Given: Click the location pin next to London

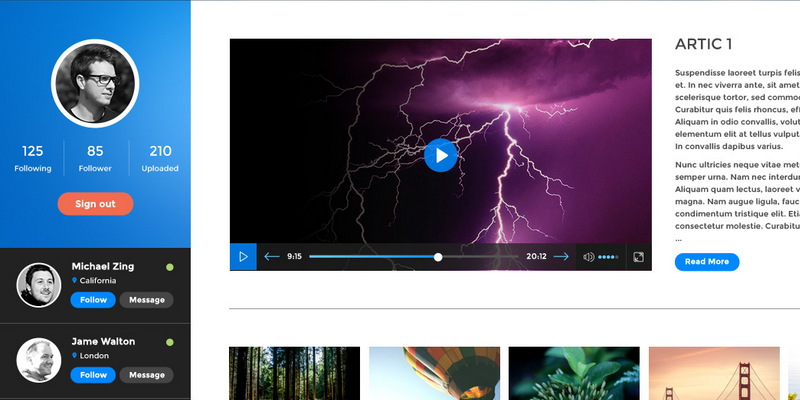Looking at the screenshot, I should click(74, 355).
